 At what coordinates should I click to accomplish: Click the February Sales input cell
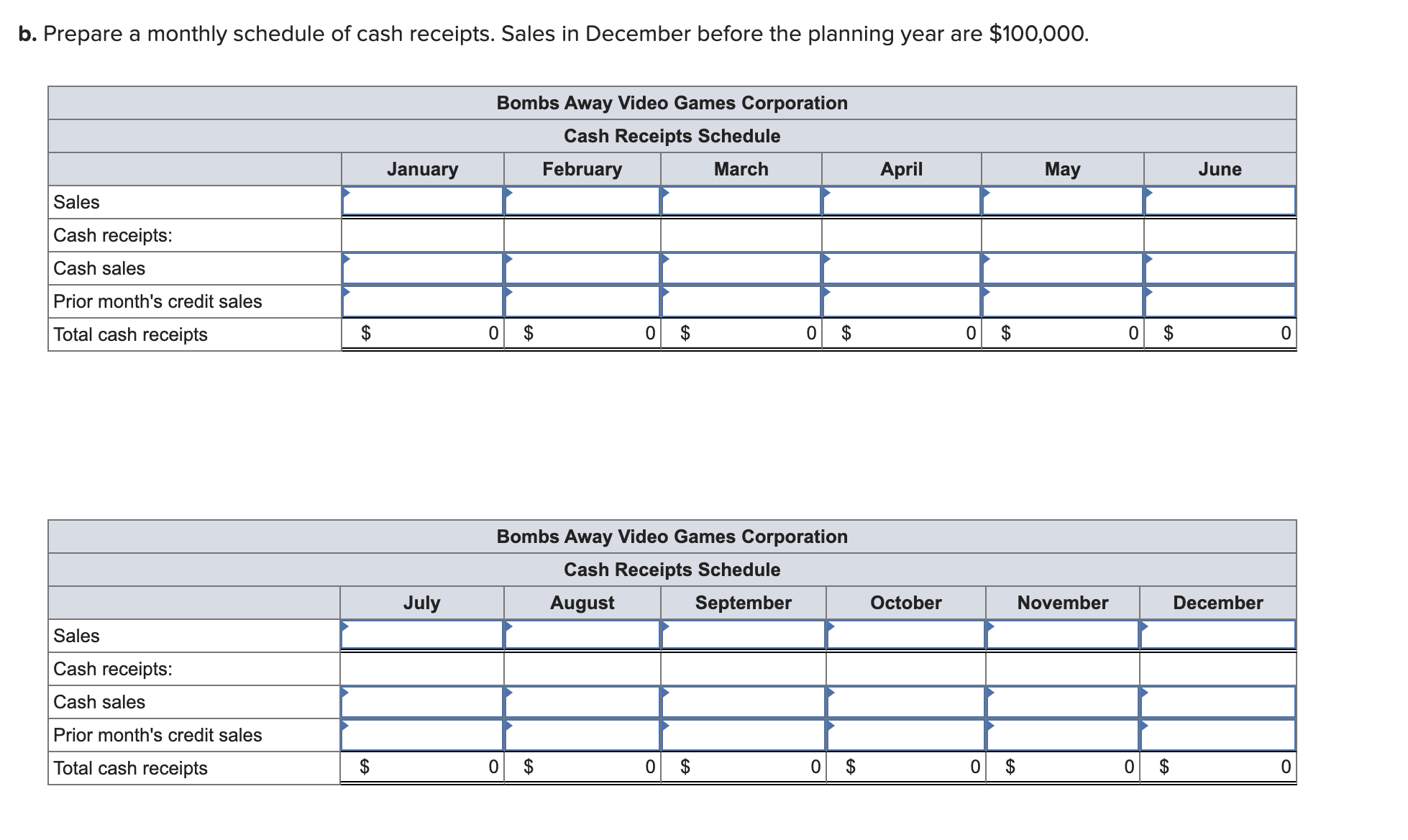click(582, 201)
